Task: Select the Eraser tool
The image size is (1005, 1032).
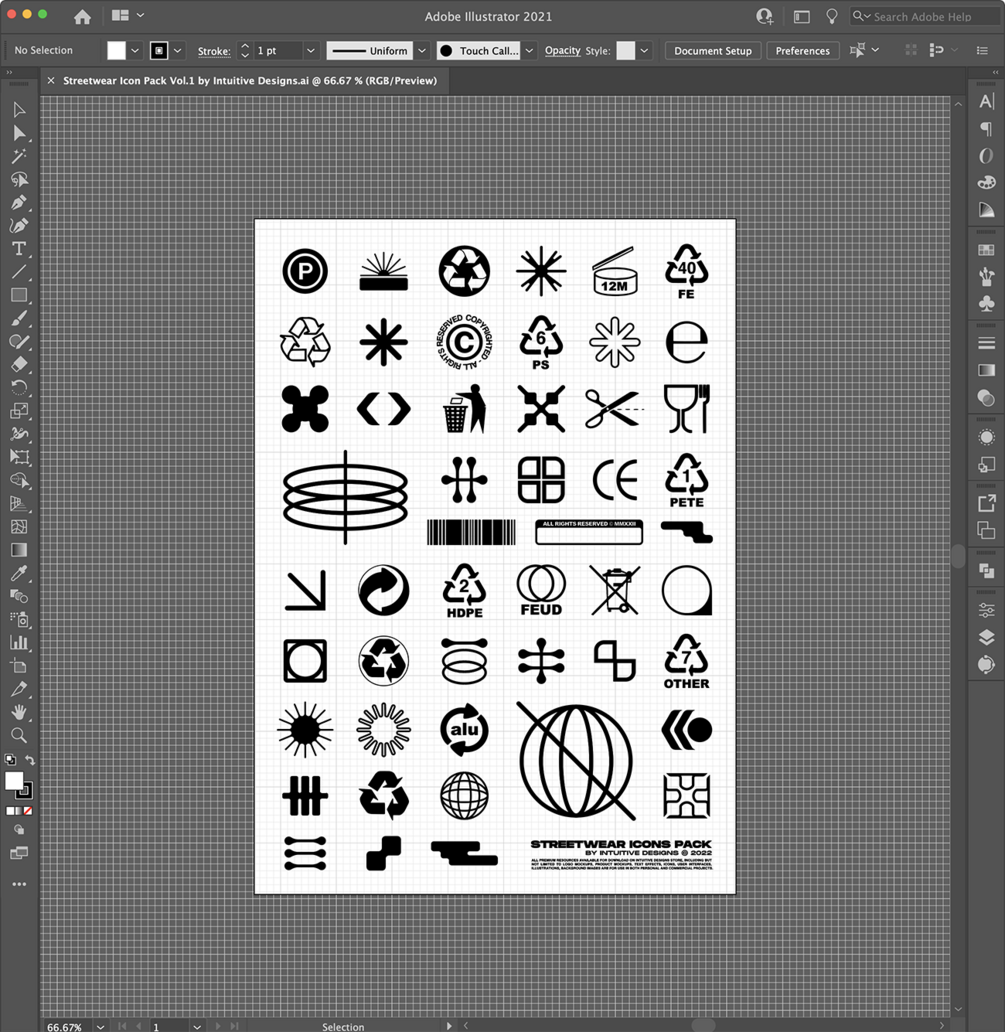Action: (x=19, y=364)
